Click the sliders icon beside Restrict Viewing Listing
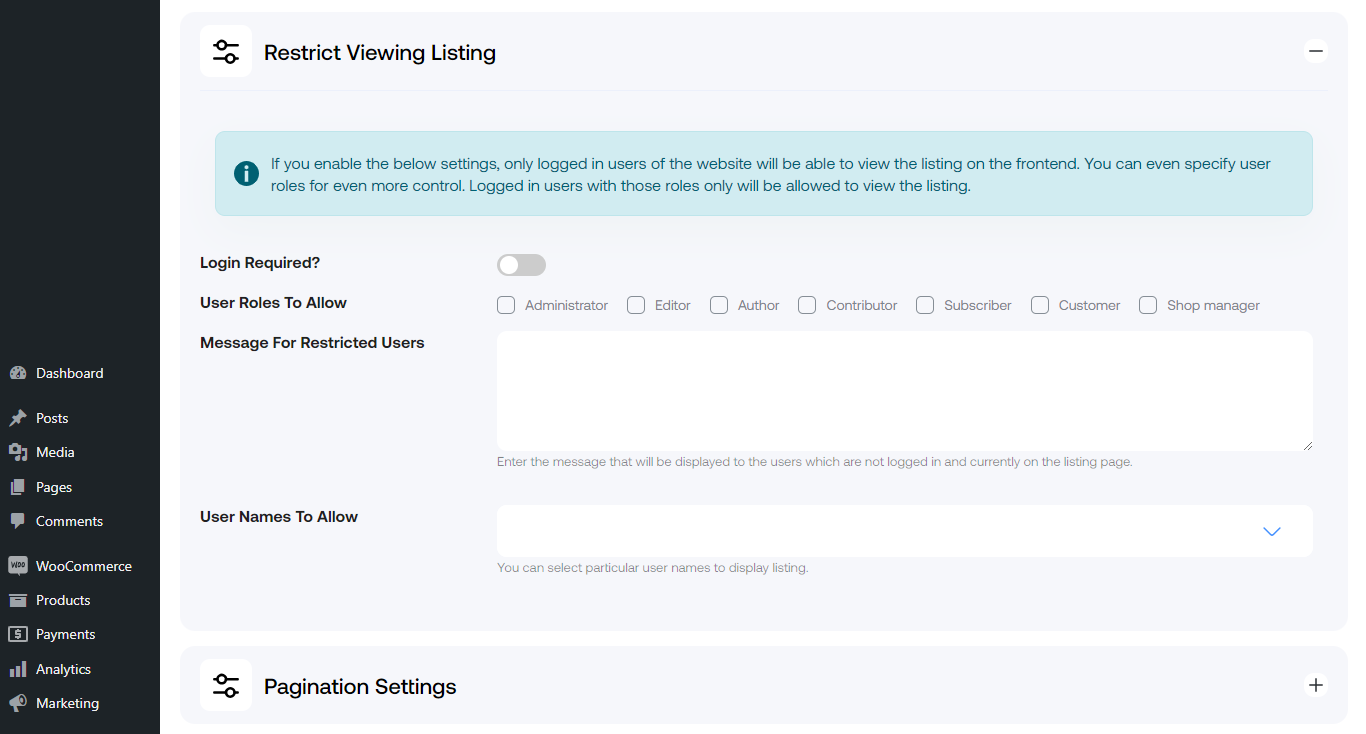This screenshot has height=734, width=1366. coord(226,51)
